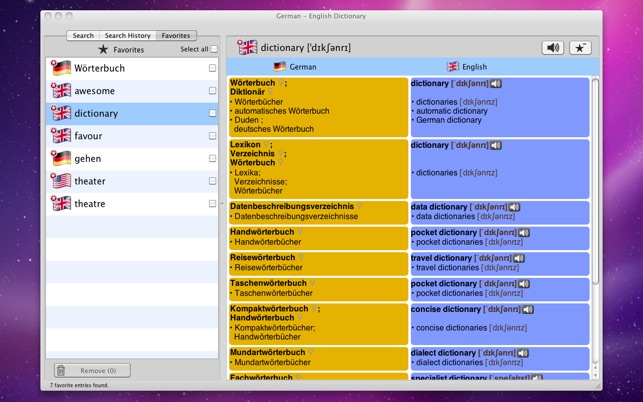643x402 pixels.
Task: Click the UK flag in English column header
Action: click(x=453, y=66)
